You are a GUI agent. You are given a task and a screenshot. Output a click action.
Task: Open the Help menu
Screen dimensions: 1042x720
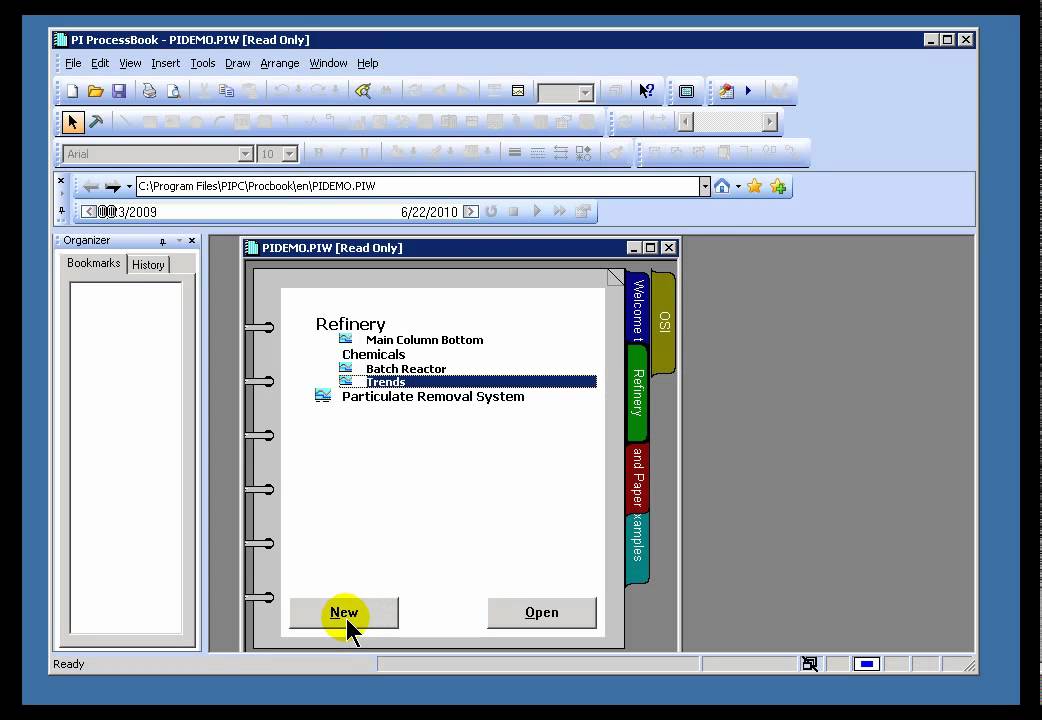pyautogui.click(x=367, y=63)
